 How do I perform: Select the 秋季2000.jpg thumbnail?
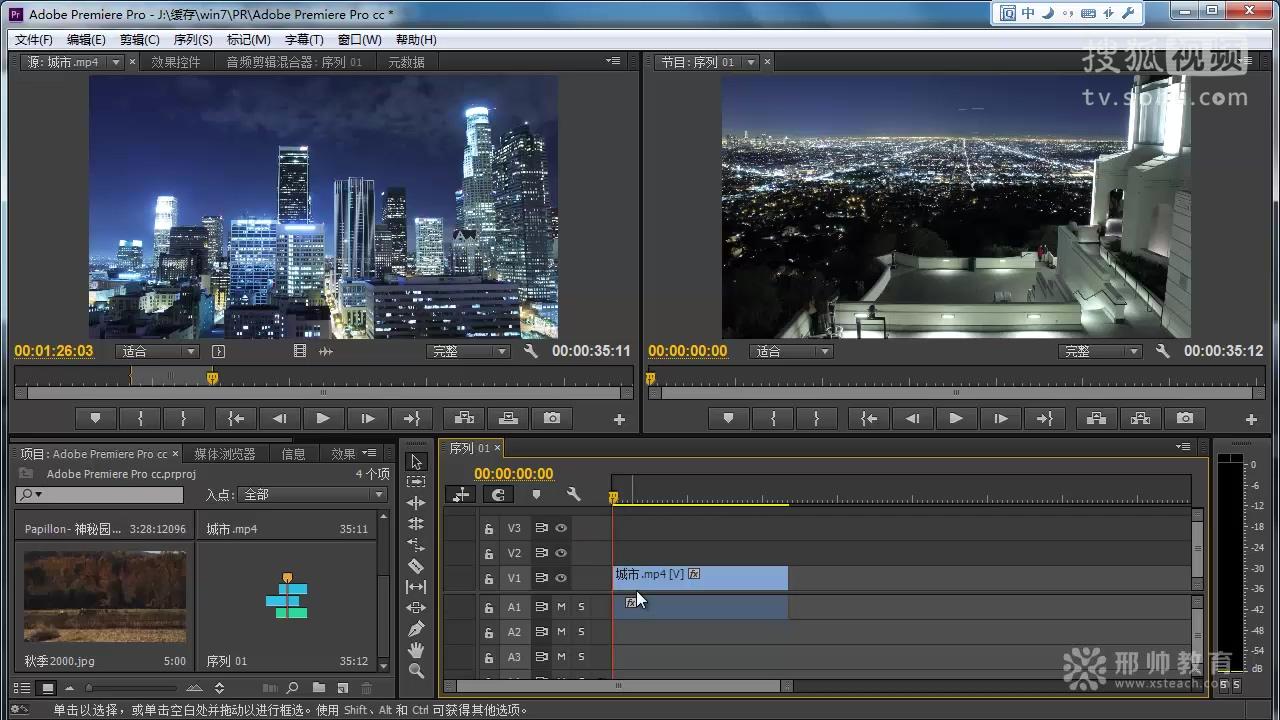coord(105,596)
